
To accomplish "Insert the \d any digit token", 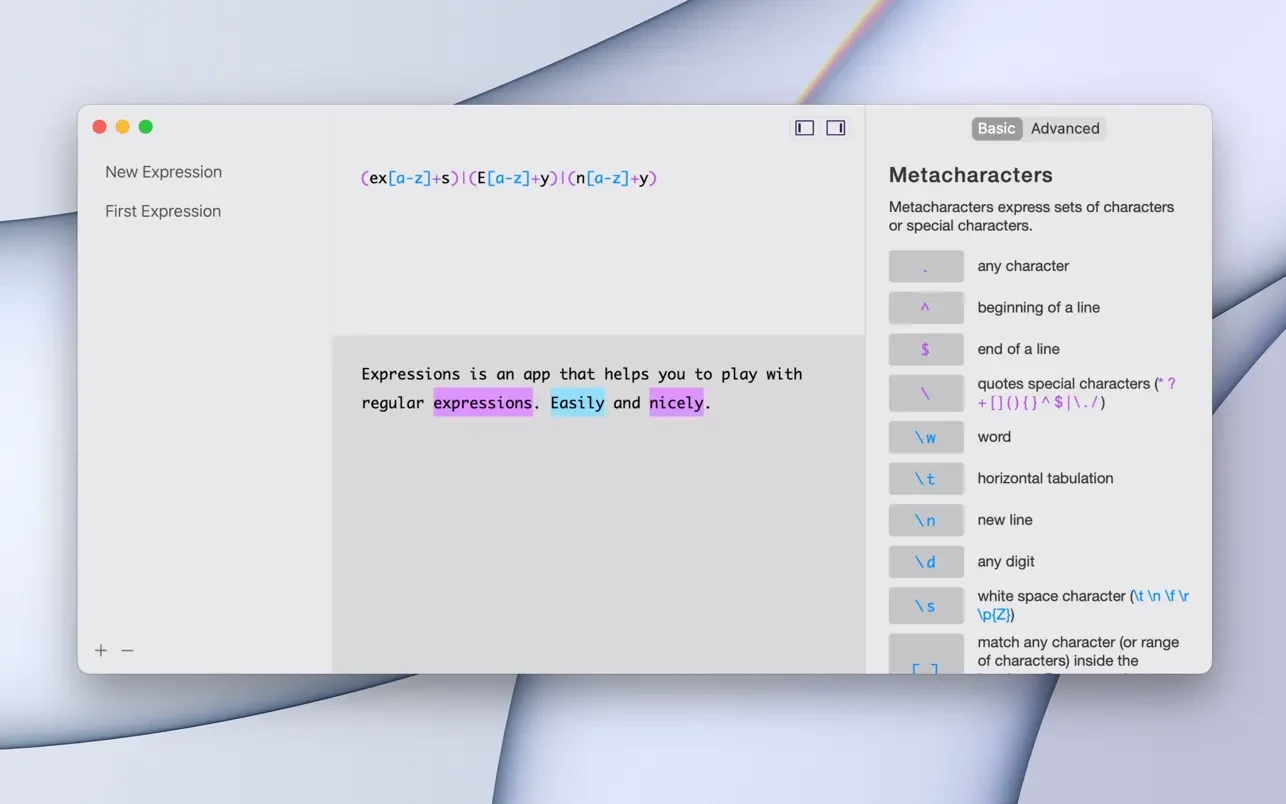I will [x=925, y=562].
